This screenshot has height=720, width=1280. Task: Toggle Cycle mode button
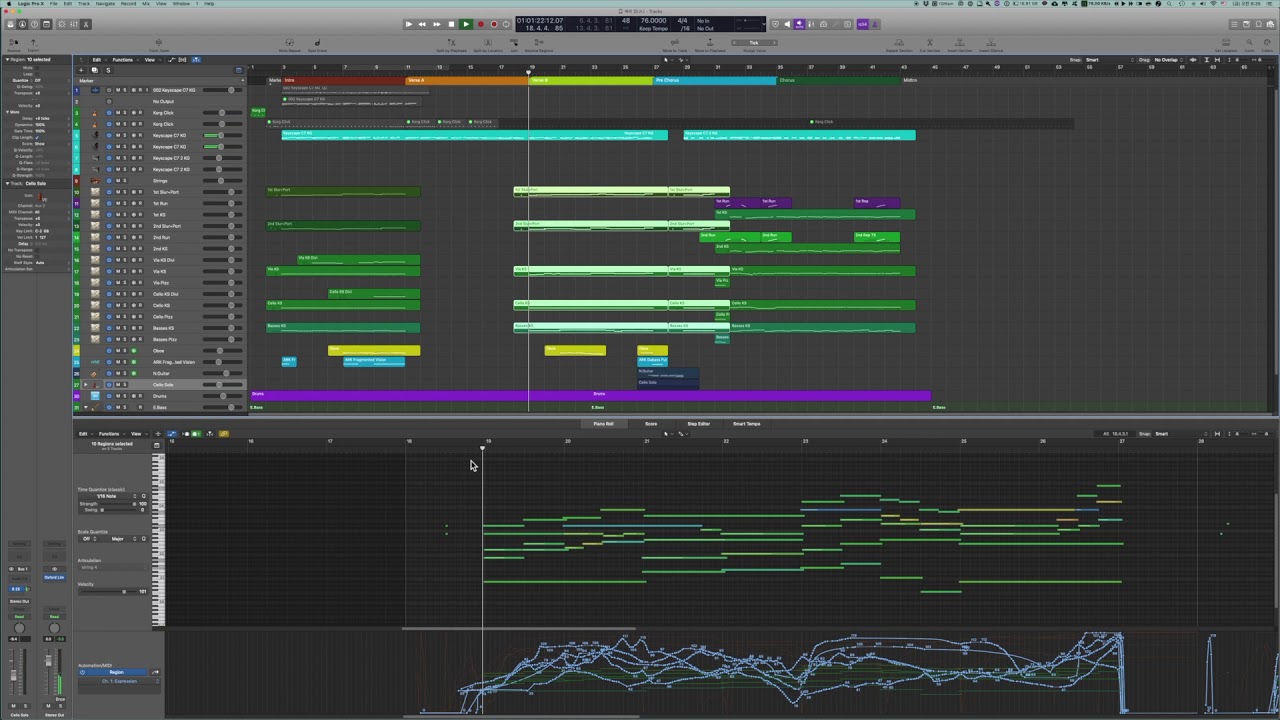pyautogui.click(x=506, y=24)
